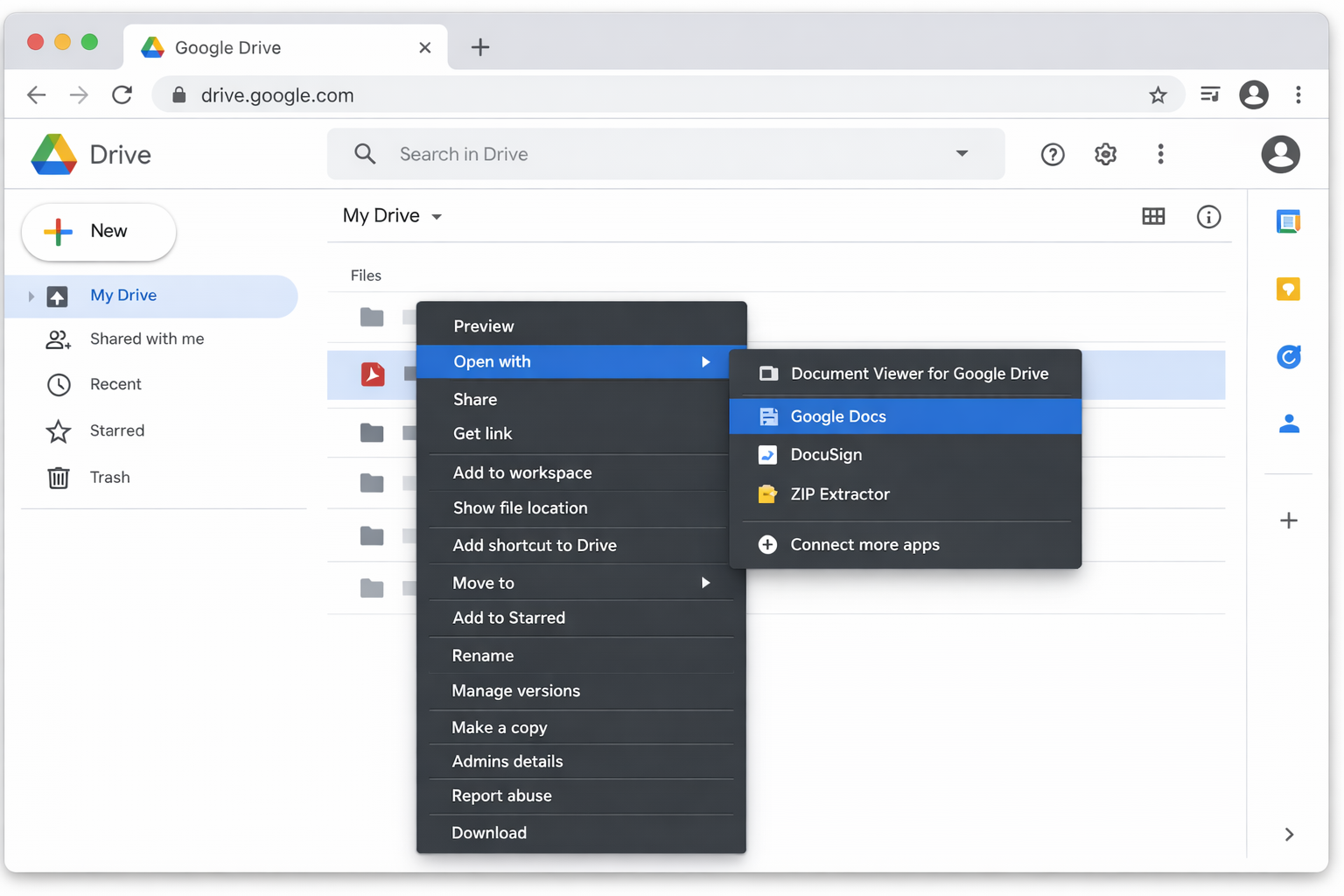Open the file with Google Docs

pyautogui.click(x=906, y=416)
